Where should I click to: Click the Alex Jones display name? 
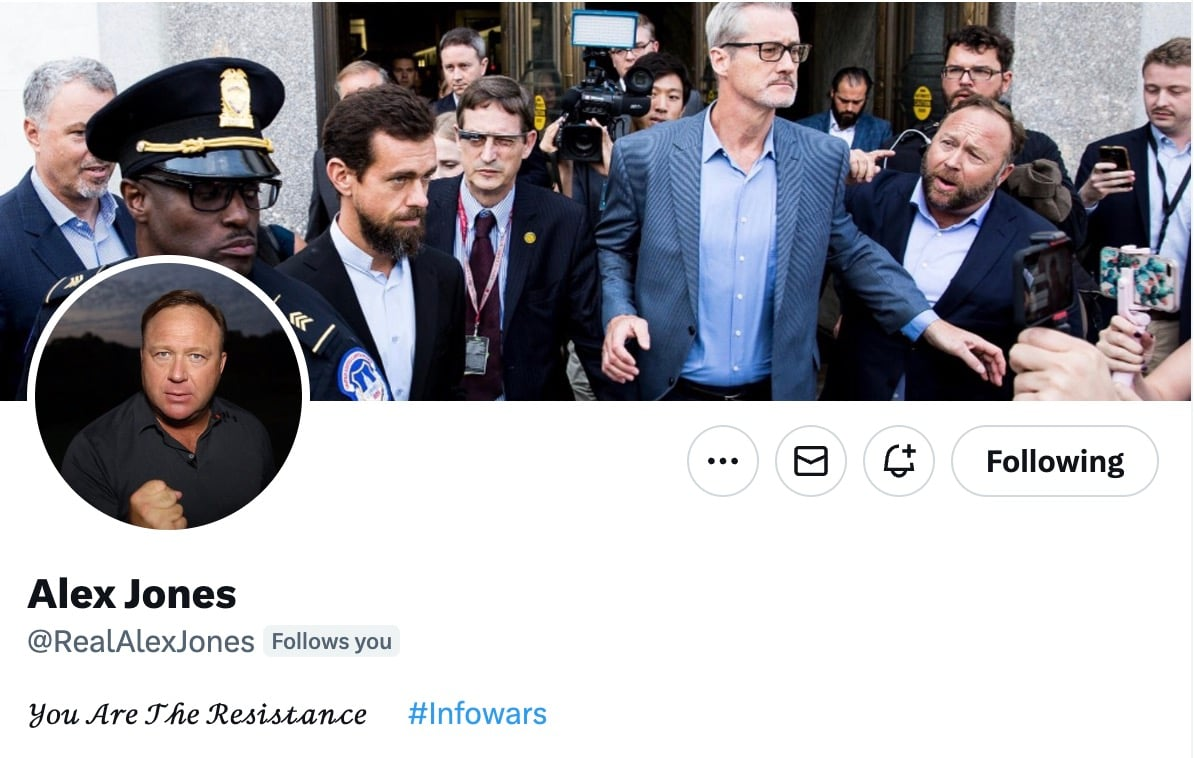point(132,593)
